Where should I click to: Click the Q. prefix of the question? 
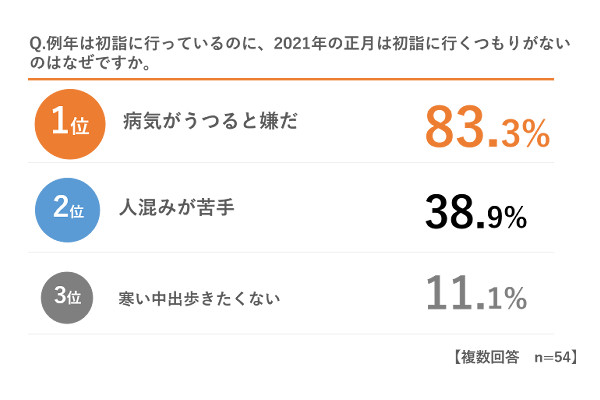click(x=37, y=44)
